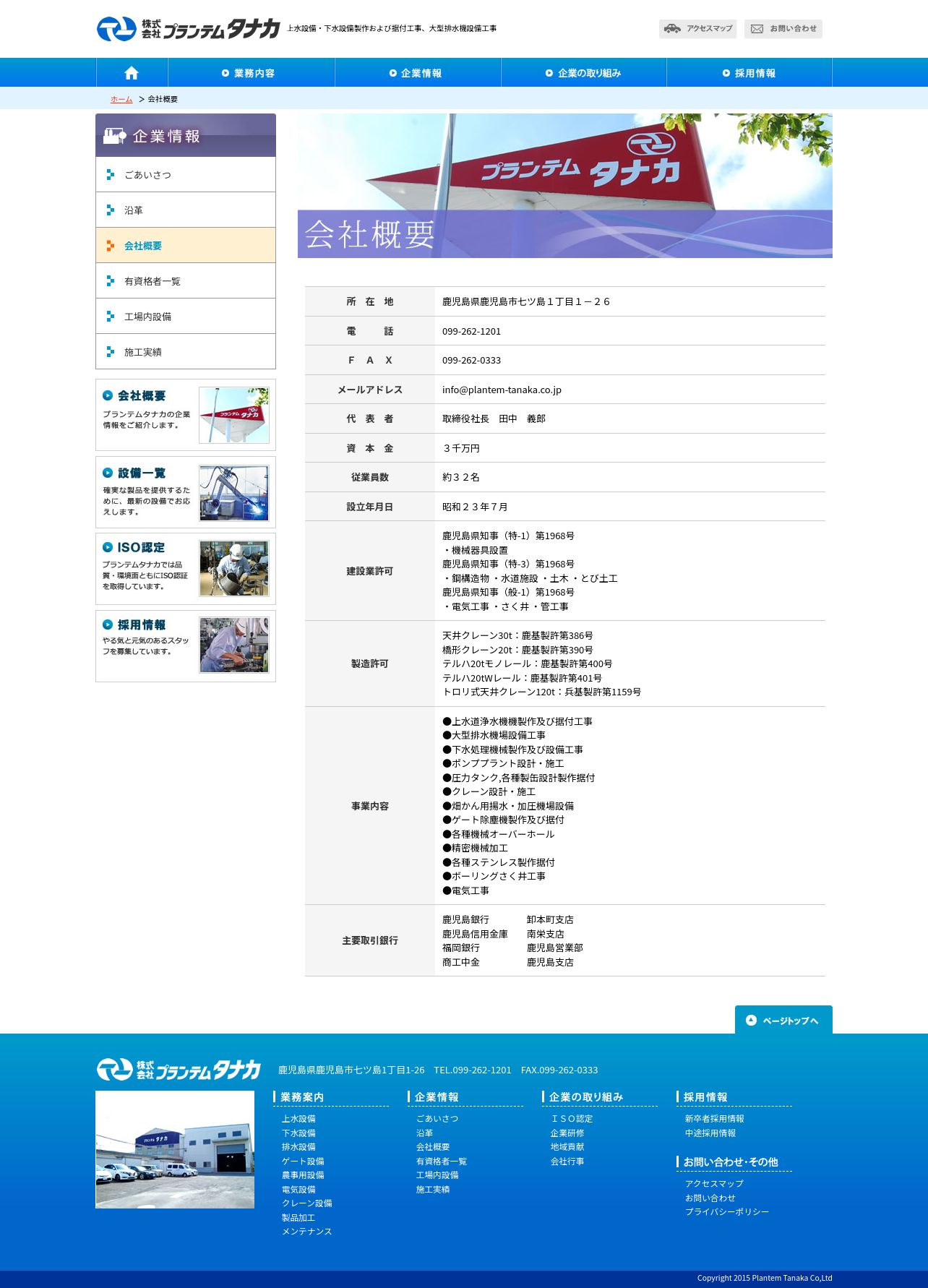Screen dimensions: 928x1288
Task: Click the 会社概要 sidebar banner
Action: click(186, 415)
